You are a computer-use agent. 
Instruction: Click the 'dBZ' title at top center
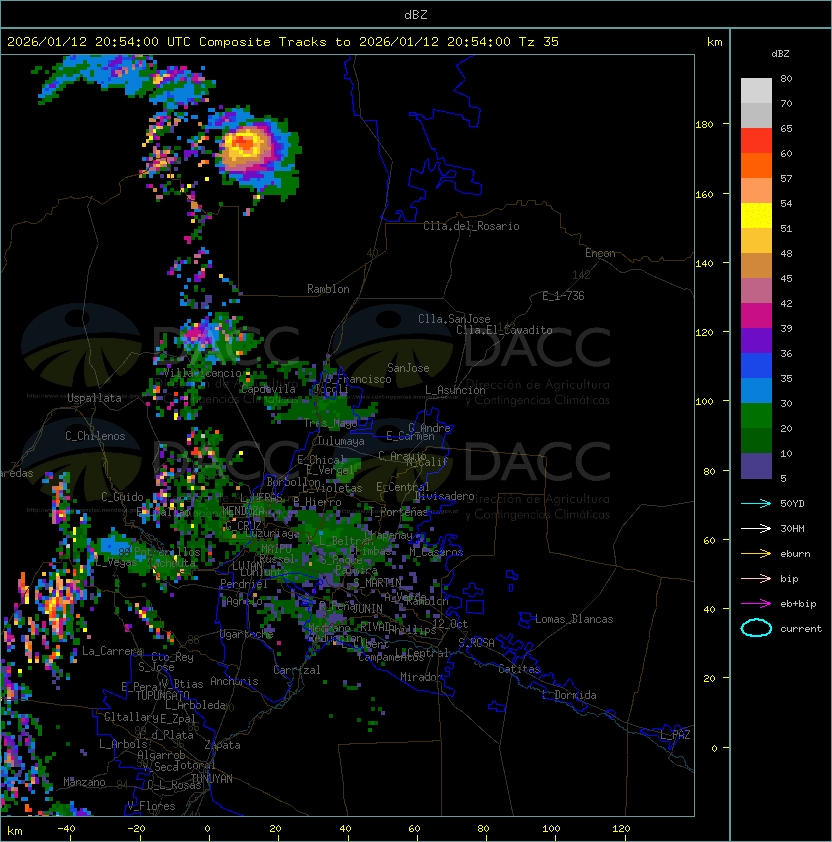point(416,14)
